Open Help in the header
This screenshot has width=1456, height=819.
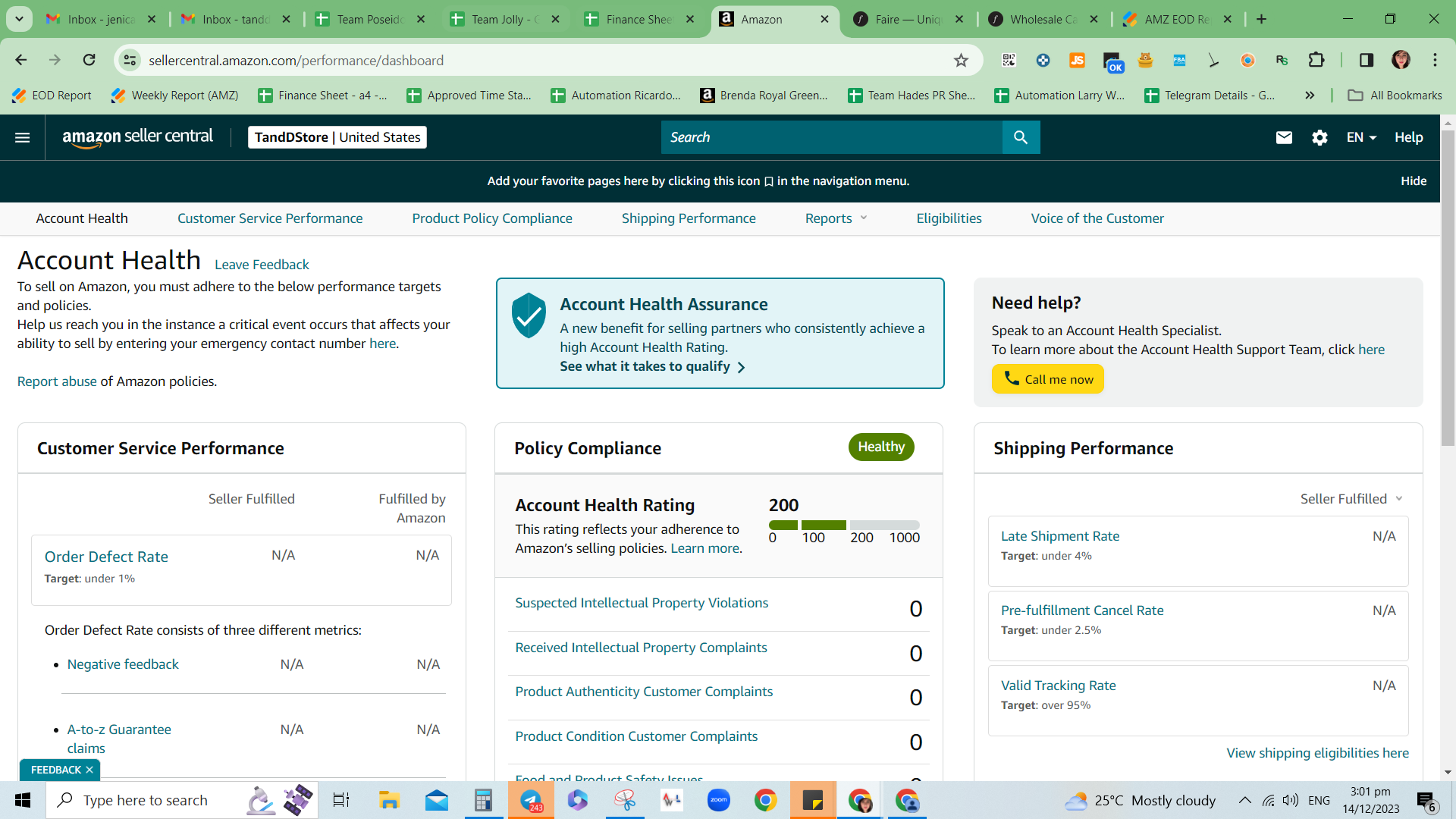(x=1408, y=137)
